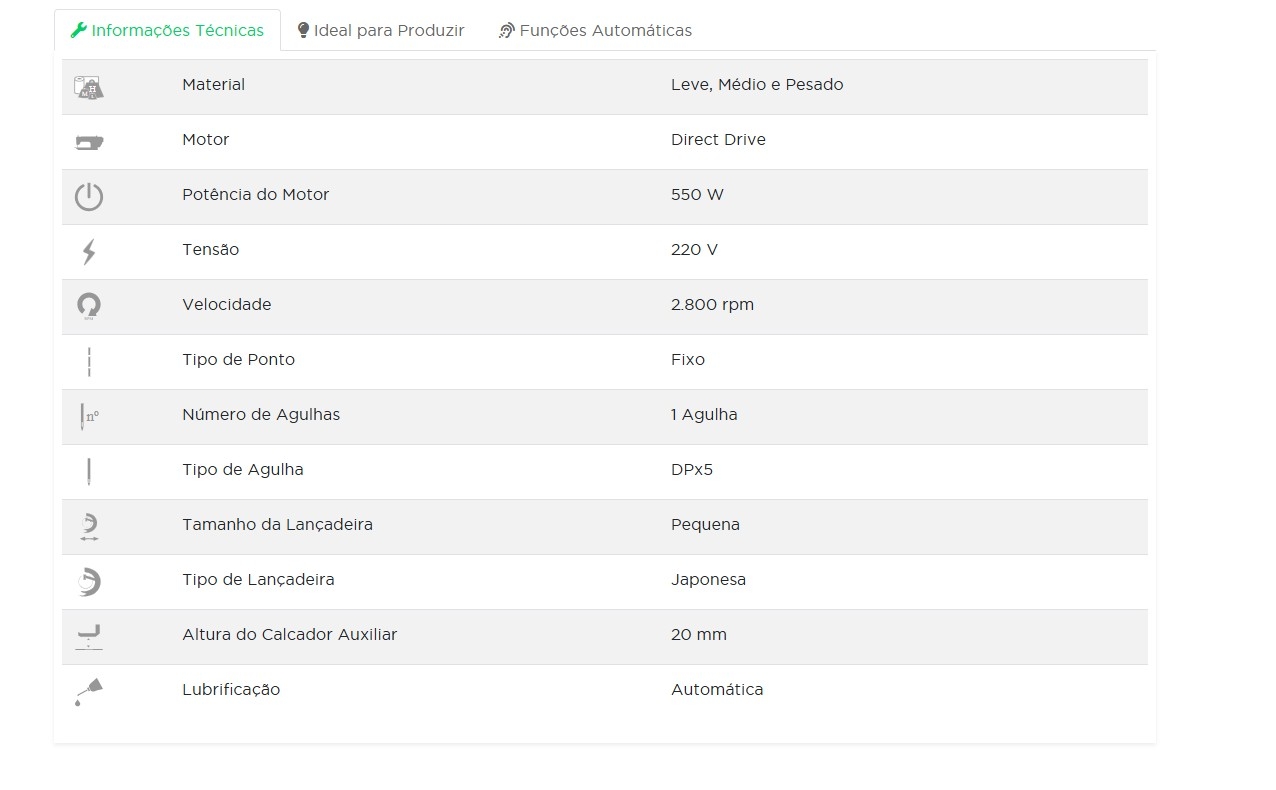Image resolution: width=1276 pixels, height=790 pixels.
Task: Click the Material row icon
Action: click(x=89, y=87)
